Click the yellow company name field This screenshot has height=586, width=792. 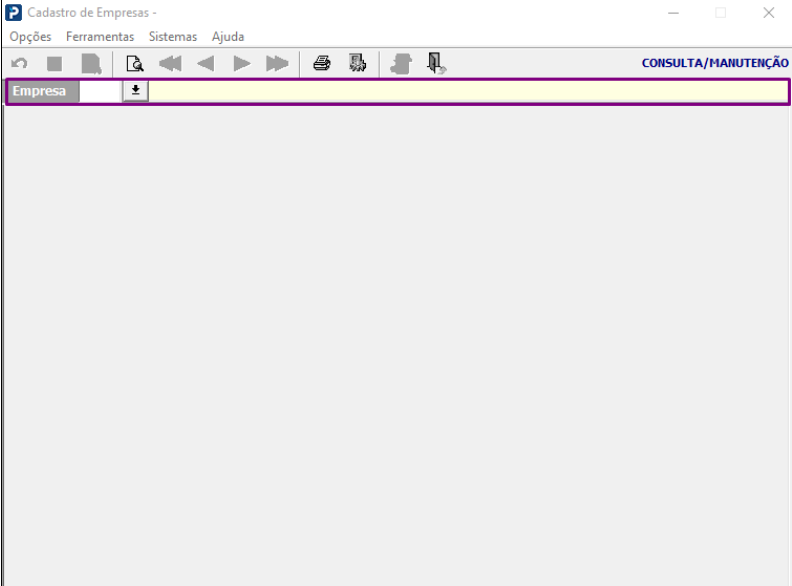(468, 91)
